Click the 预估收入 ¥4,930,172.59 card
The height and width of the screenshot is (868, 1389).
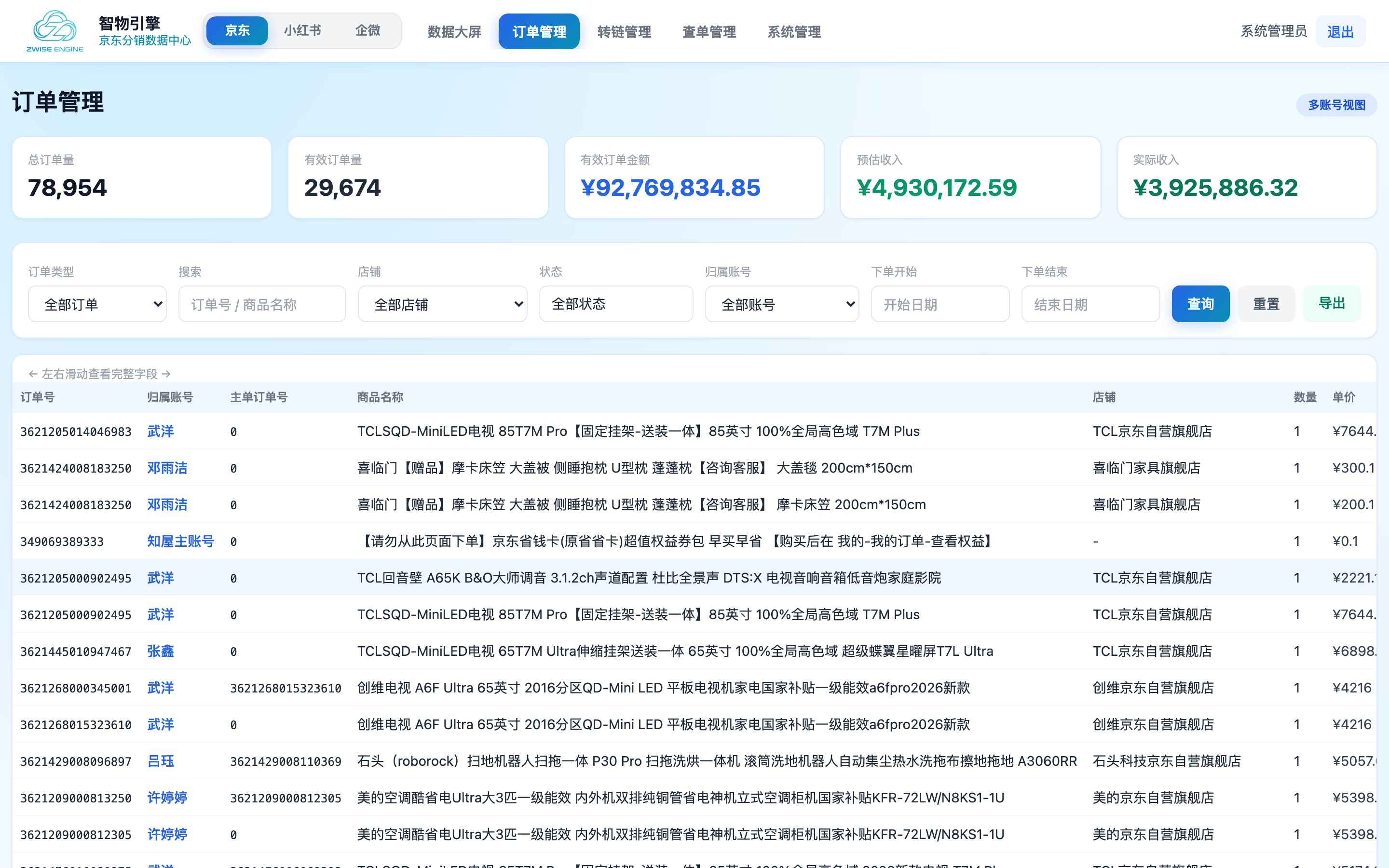[970, 177]
